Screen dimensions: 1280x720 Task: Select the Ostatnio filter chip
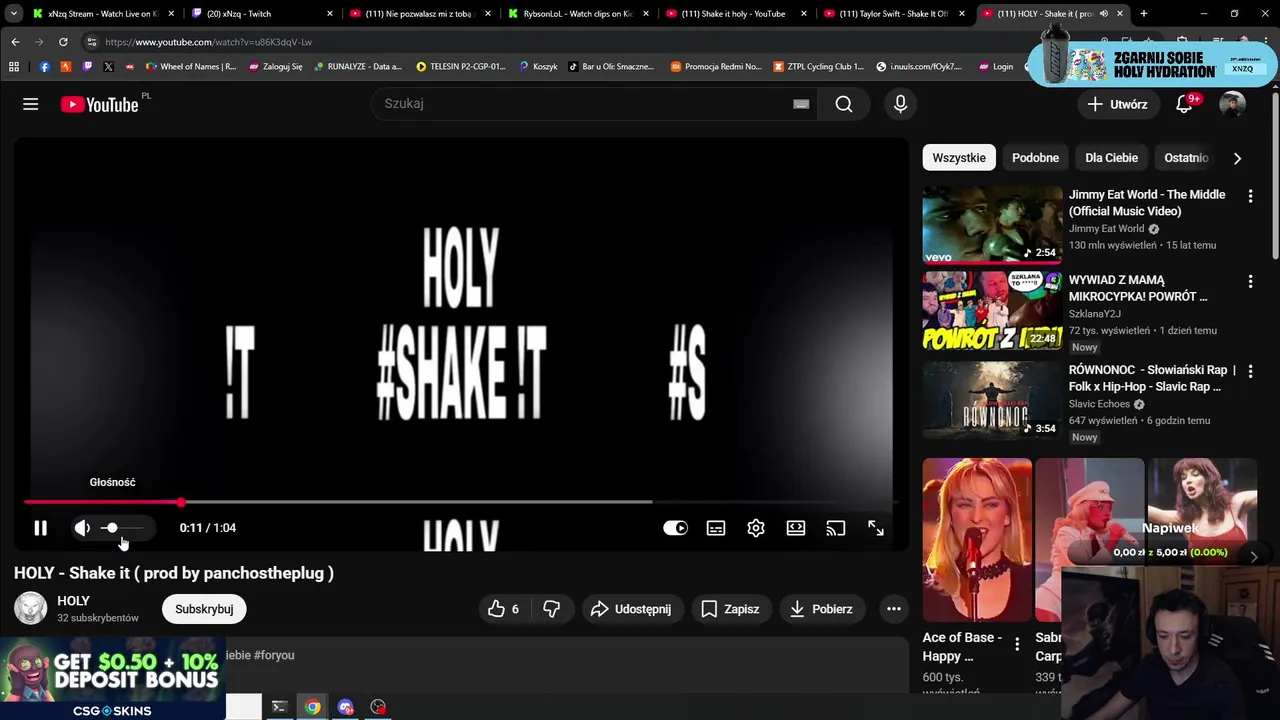point(1187,158)
